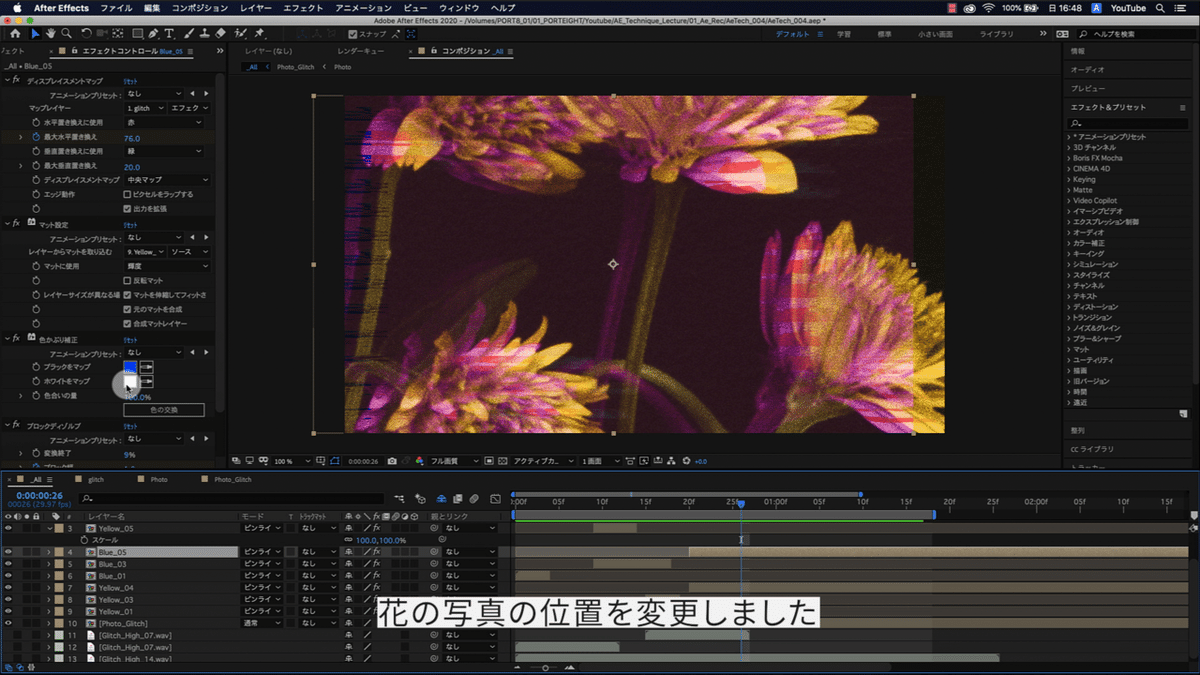Select the Puppet Pin tool

point(261,33)
